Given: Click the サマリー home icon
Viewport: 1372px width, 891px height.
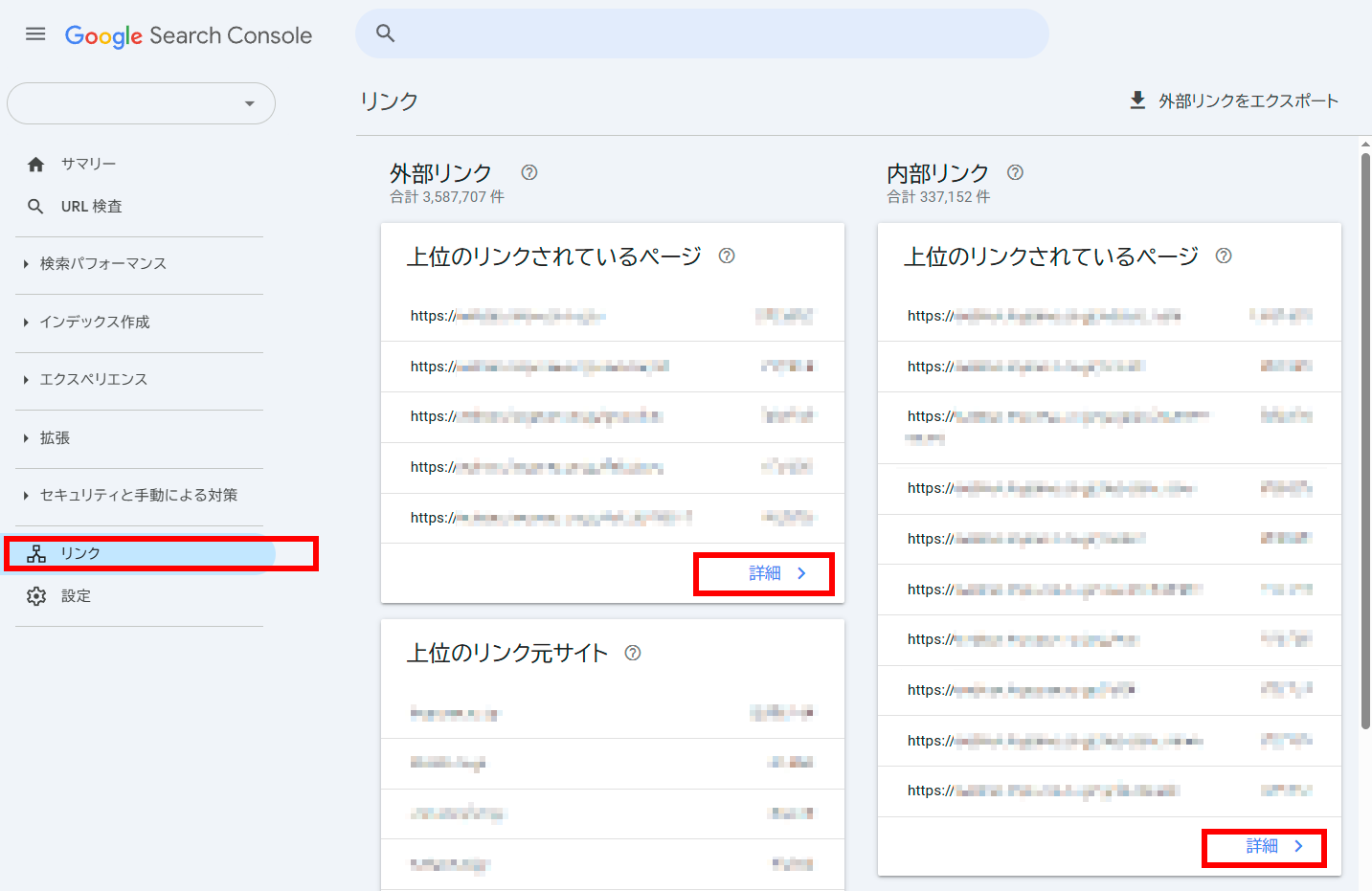Looking at the screenshot, I should [36, 165].
